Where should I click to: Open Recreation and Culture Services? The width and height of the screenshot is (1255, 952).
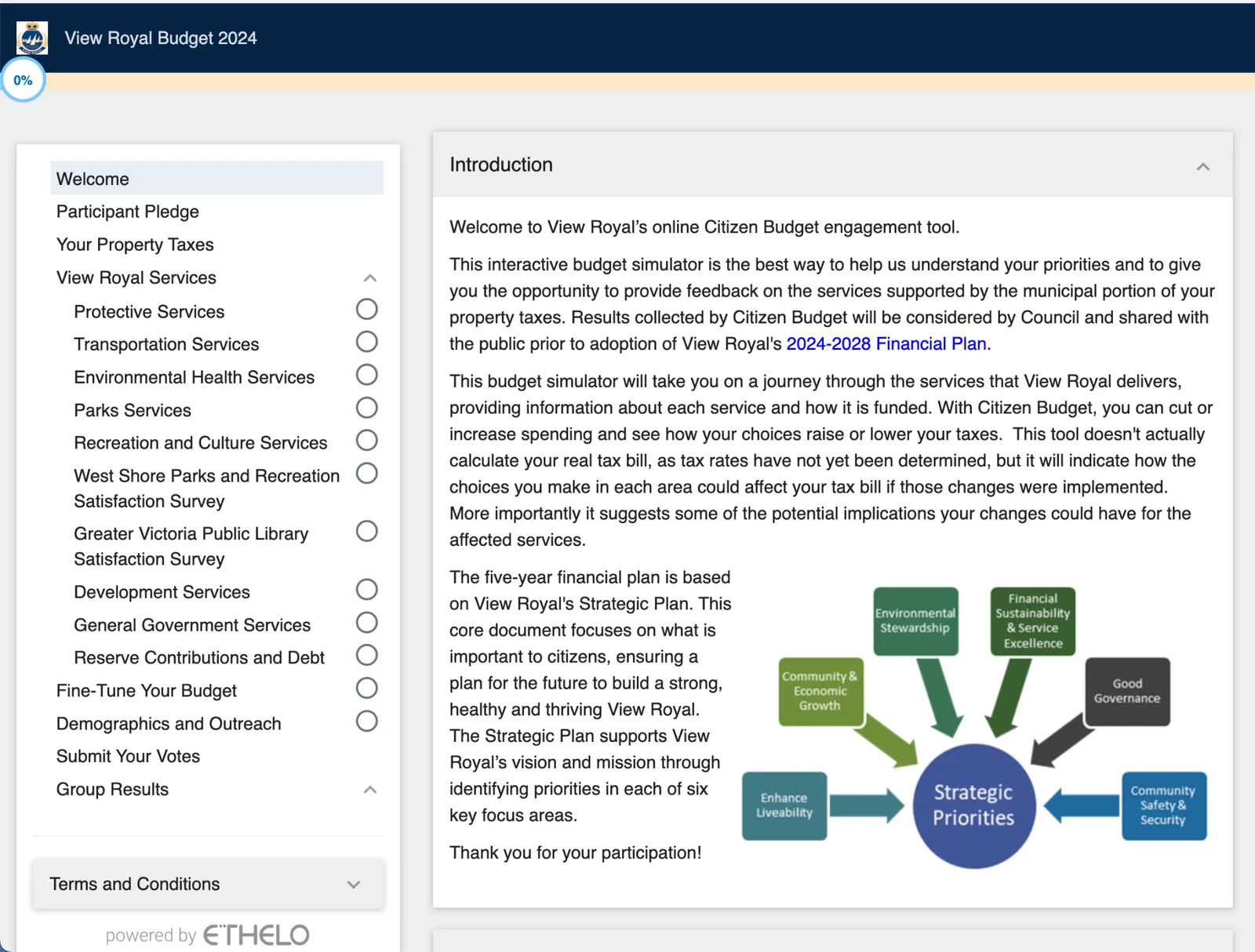coord(200,443)
